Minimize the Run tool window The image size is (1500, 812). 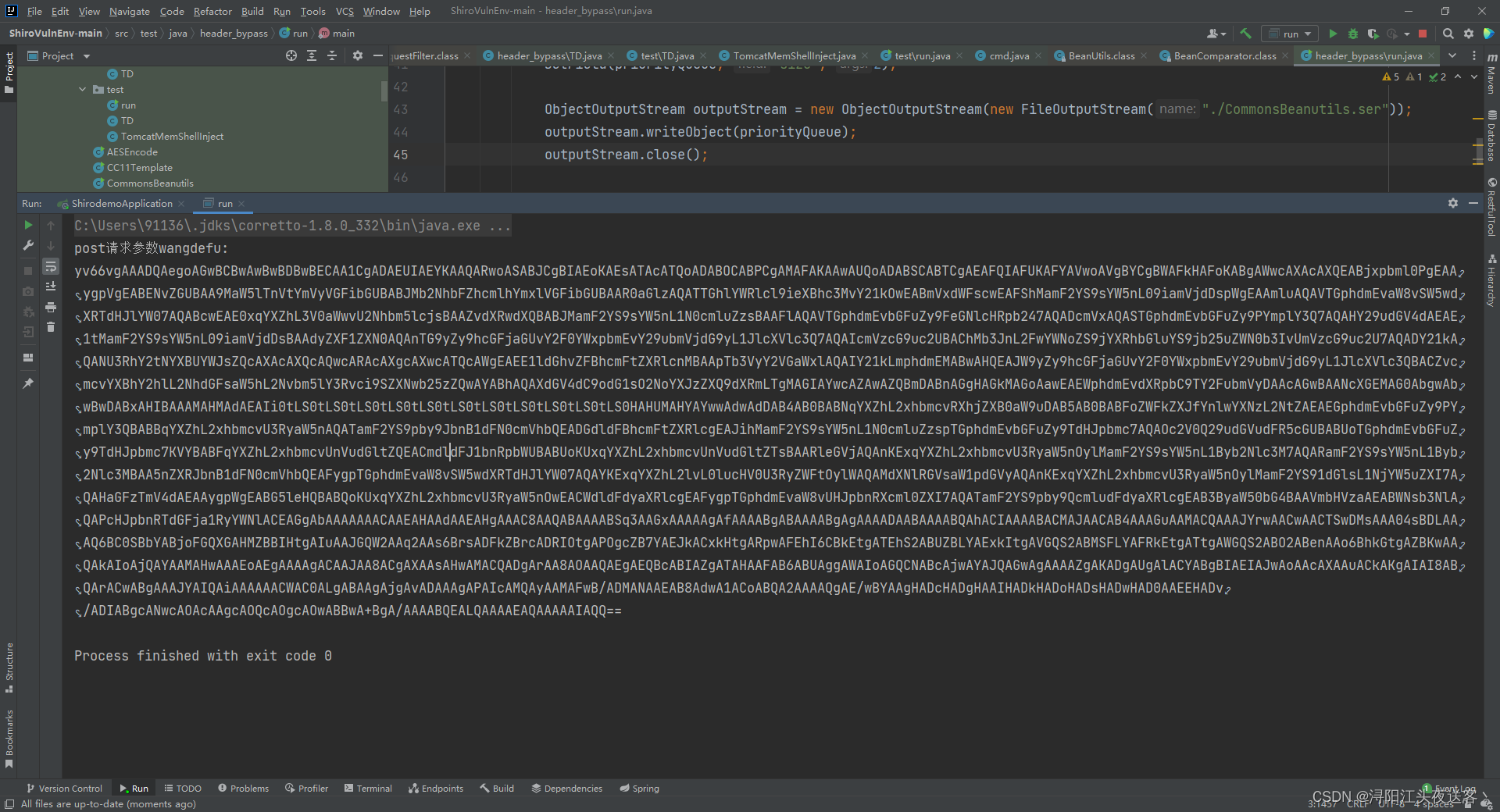[1473, 203]
